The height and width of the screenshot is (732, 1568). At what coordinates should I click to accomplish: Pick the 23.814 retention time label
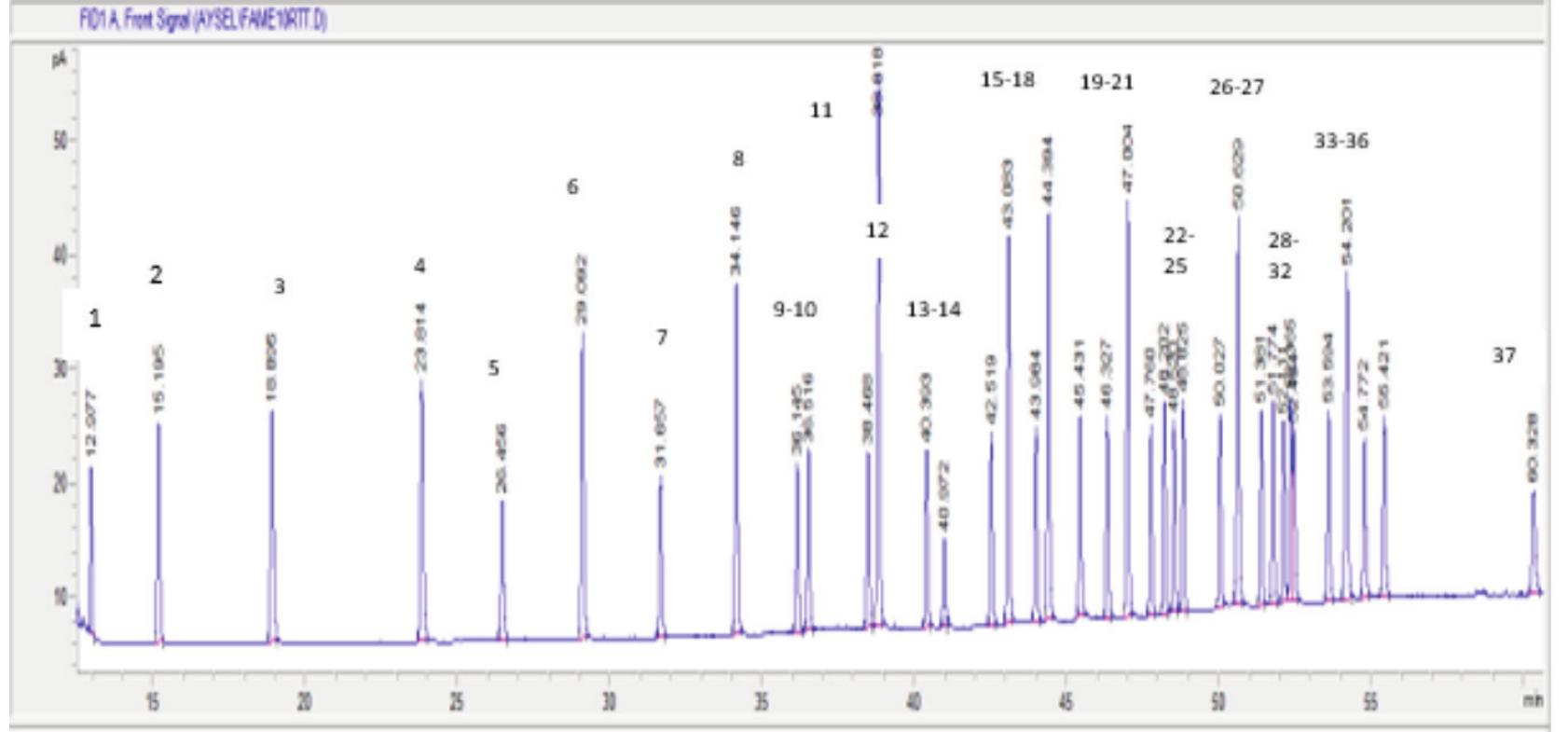tap(420, 337)
